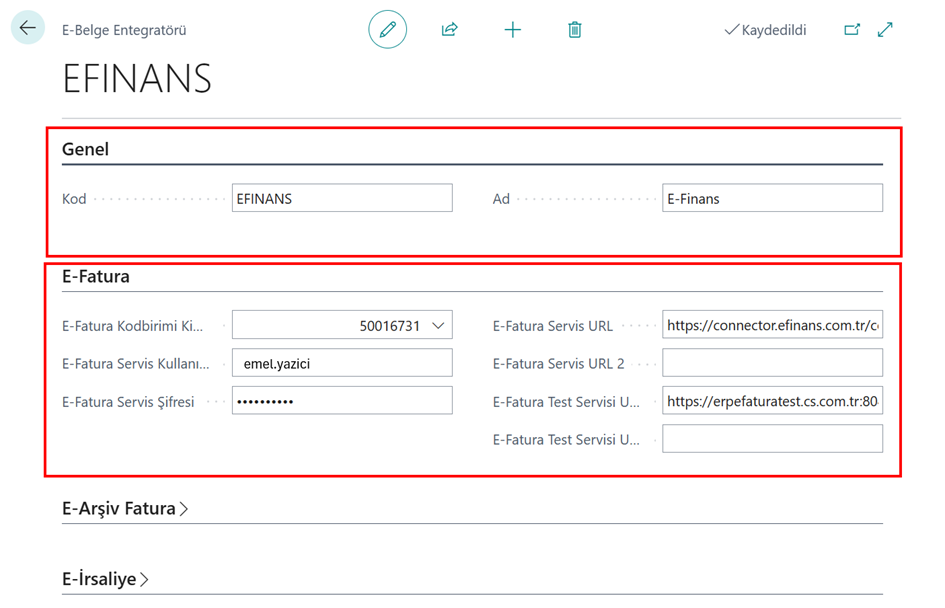The width and height of the screenshot is (945, 608).
Task: Click the pencil edit icon
Action: click(x=388, y=30)
